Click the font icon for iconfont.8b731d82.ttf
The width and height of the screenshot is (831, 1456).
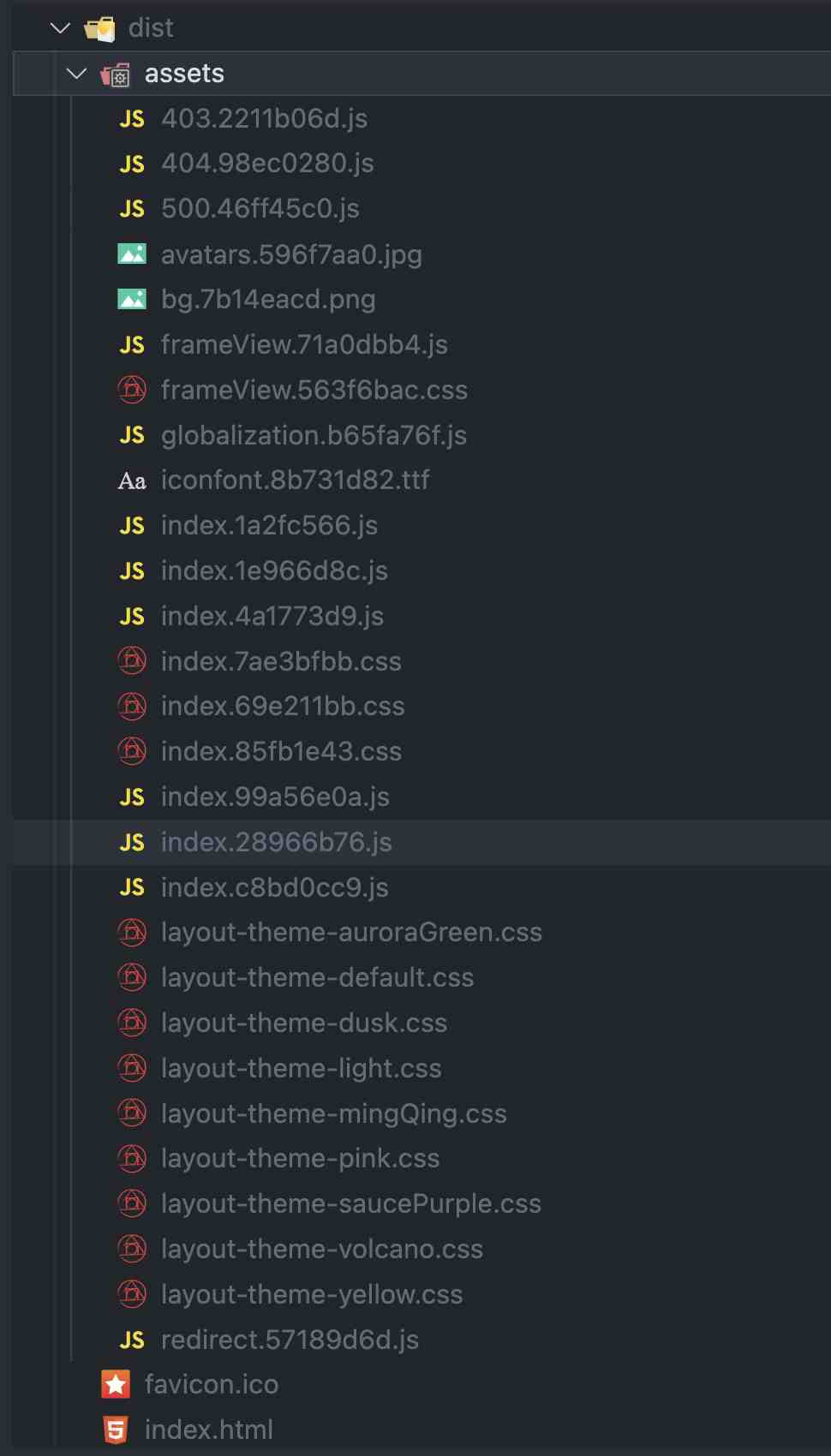pyautogui.click(x=132, y=481)
